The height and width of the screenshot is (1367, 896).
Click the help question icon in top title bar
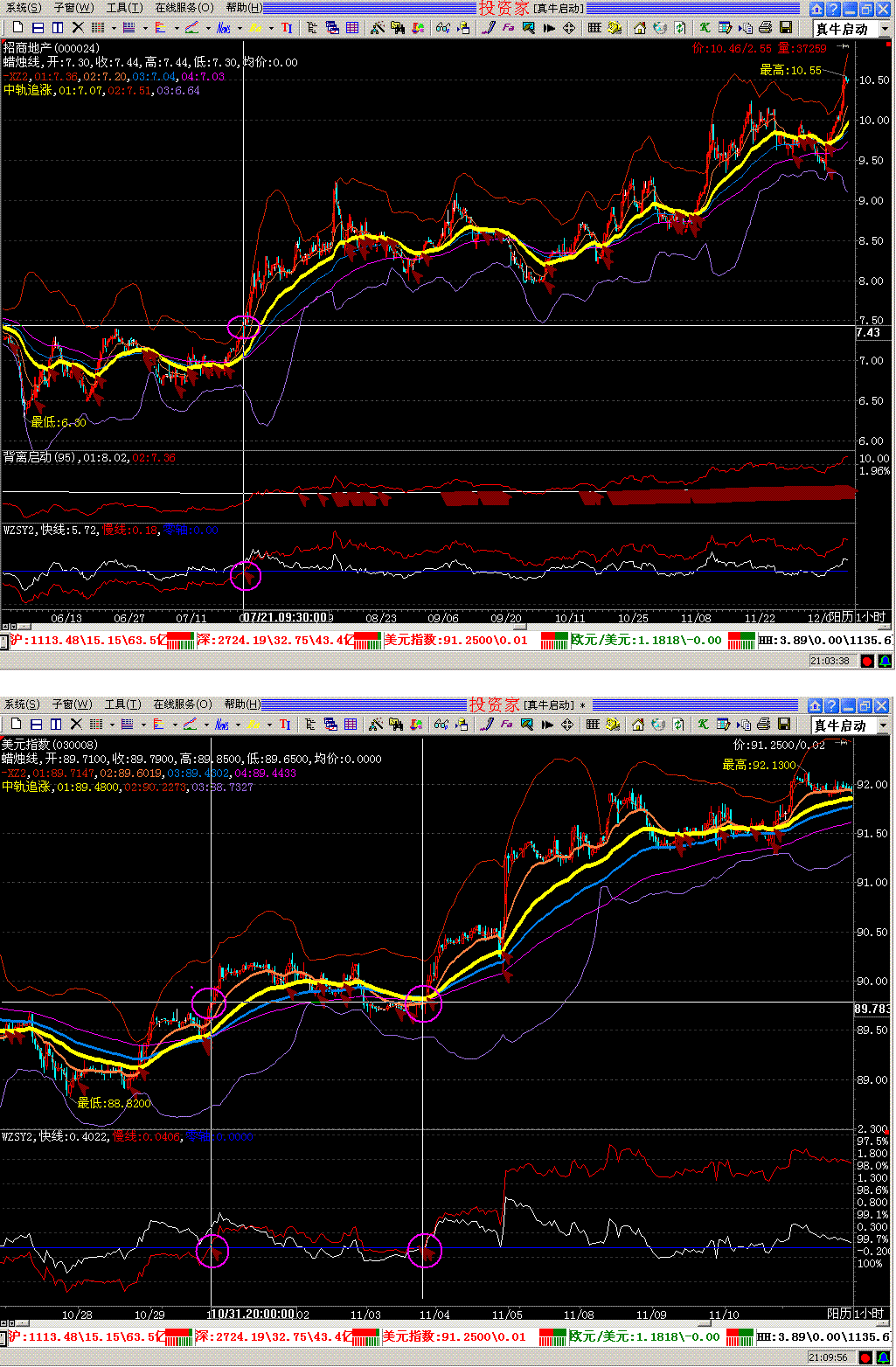pyautogui.click(x=833, y=9)
